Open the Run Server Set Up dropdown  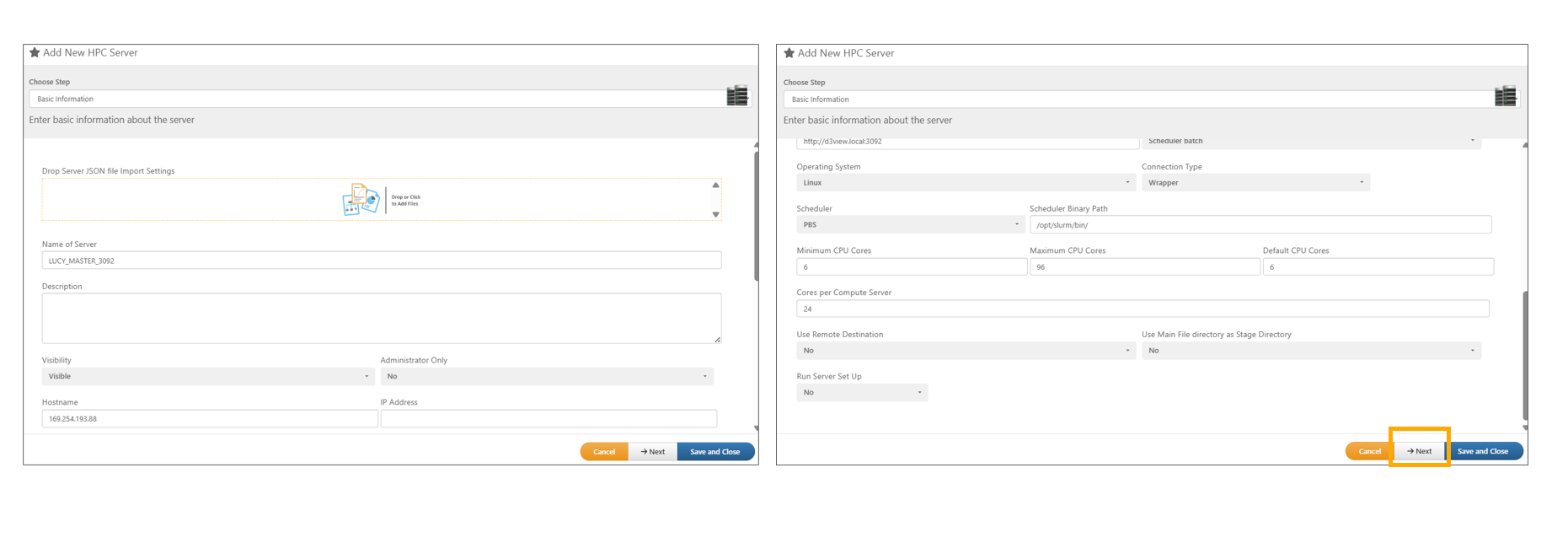[x=861, y=393]
